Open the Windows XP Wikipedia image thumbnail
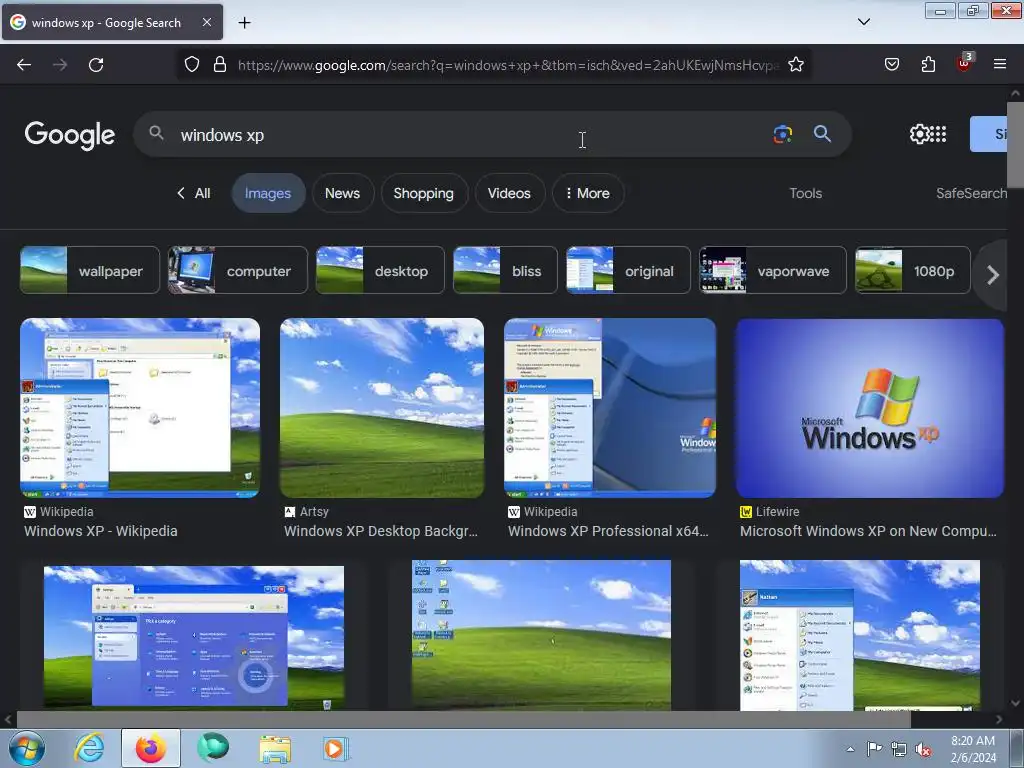This screenshot has height=768, width=1024. 140,408
